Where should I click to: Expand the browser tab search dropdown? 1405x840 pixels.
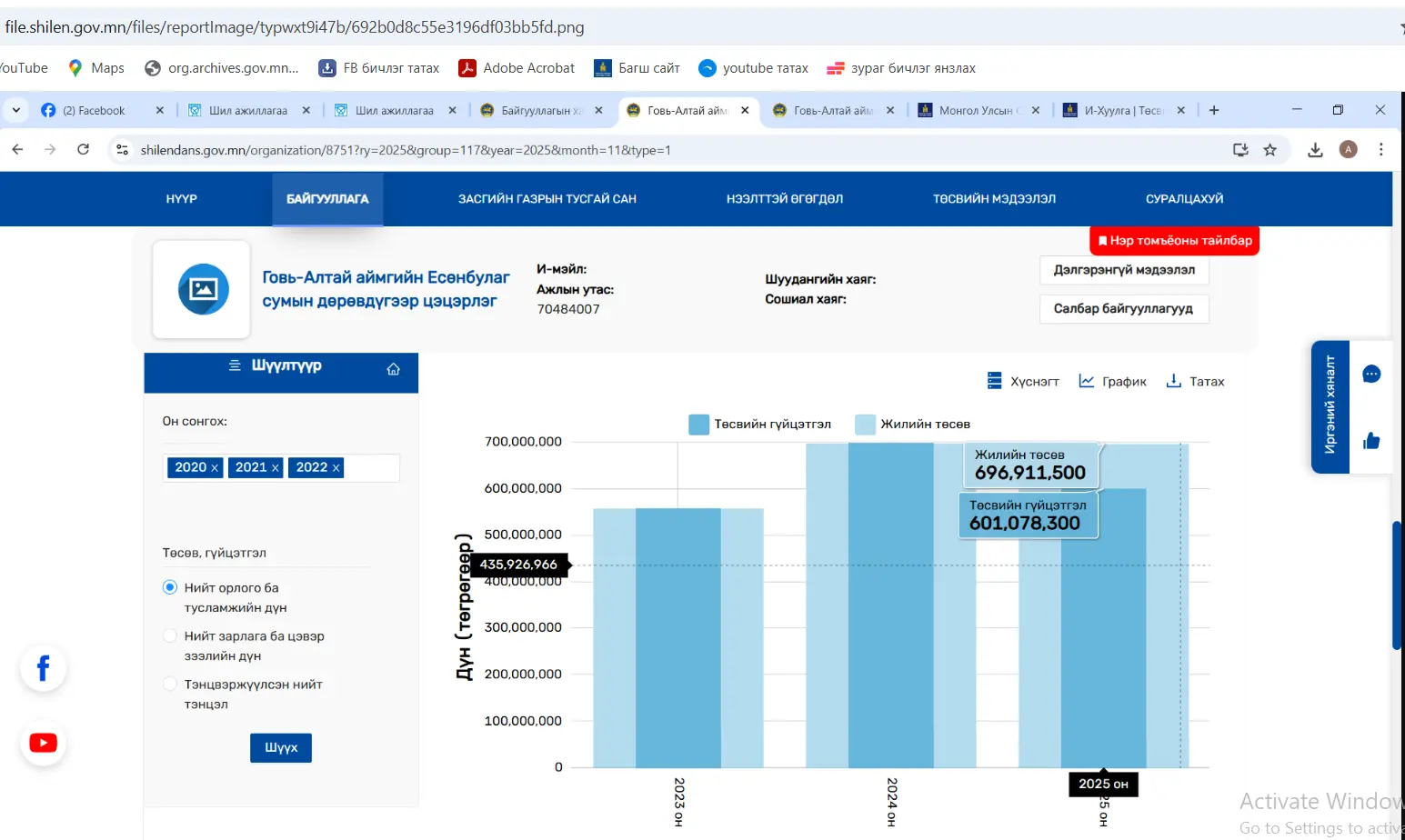[15, 110]
